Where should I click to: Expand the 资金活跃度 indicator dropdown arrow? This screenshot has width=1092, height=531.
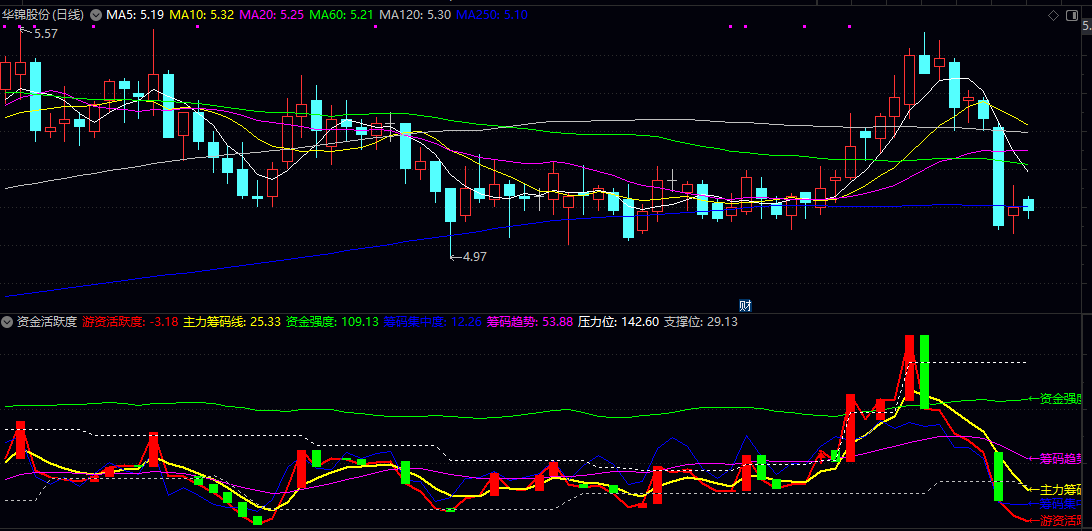8,322
